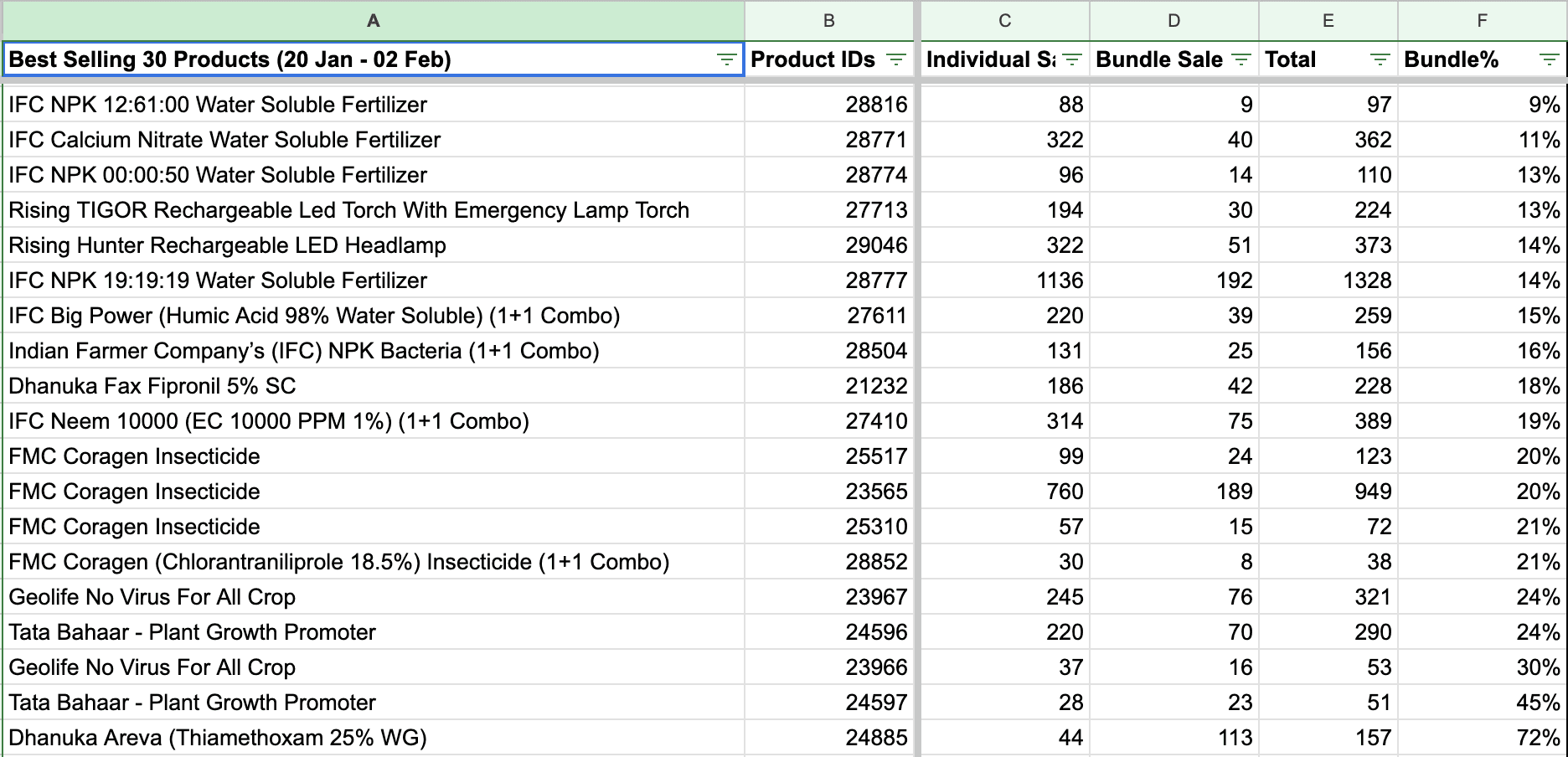1568x757 pixels.
Task: Select 'IFC Calcium Nitrate Water Soluble Fertilizer' cell
Action: [x=374, y=140]
